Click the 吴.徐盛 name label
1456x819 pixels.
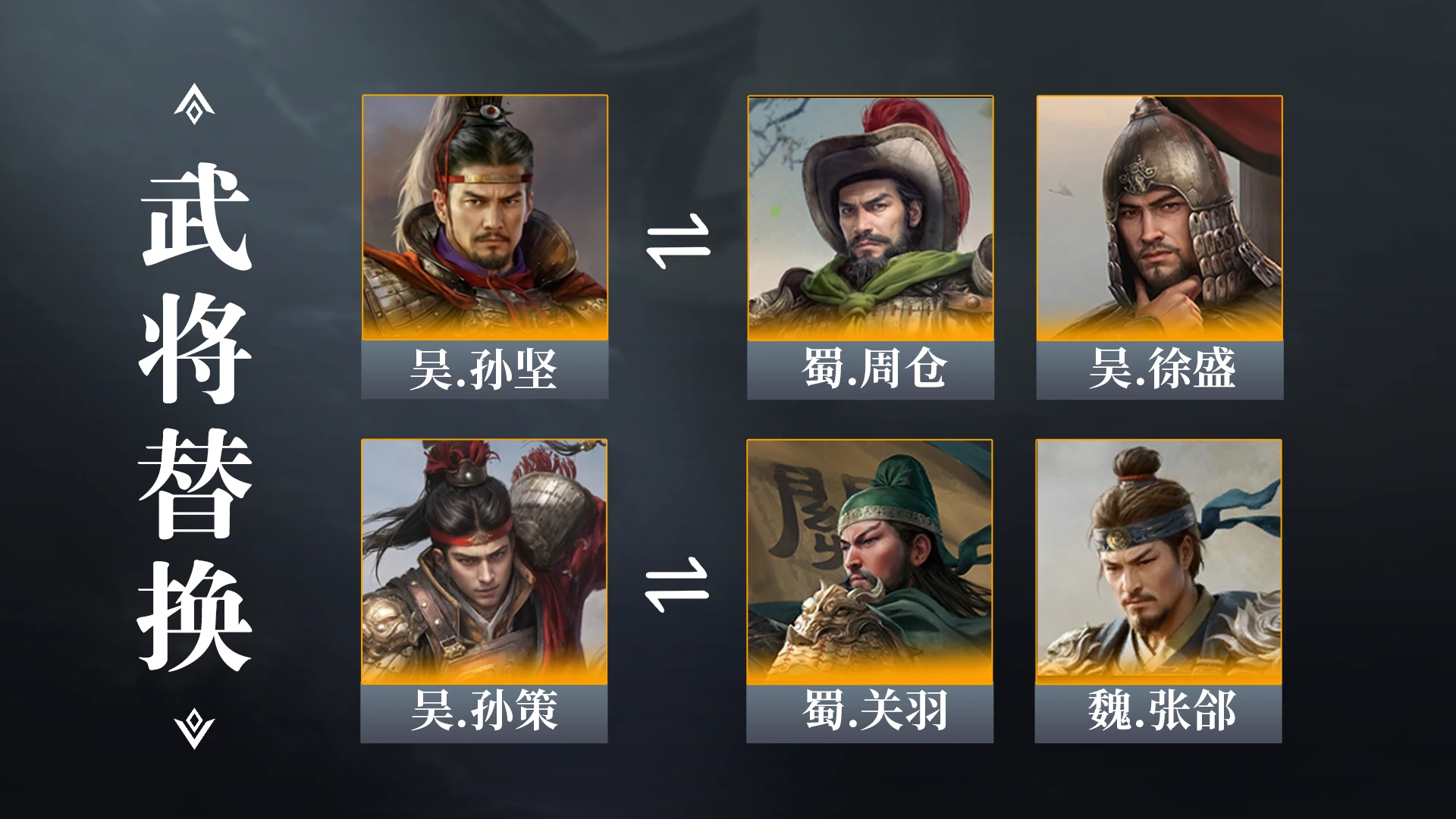coord(1159,370)
